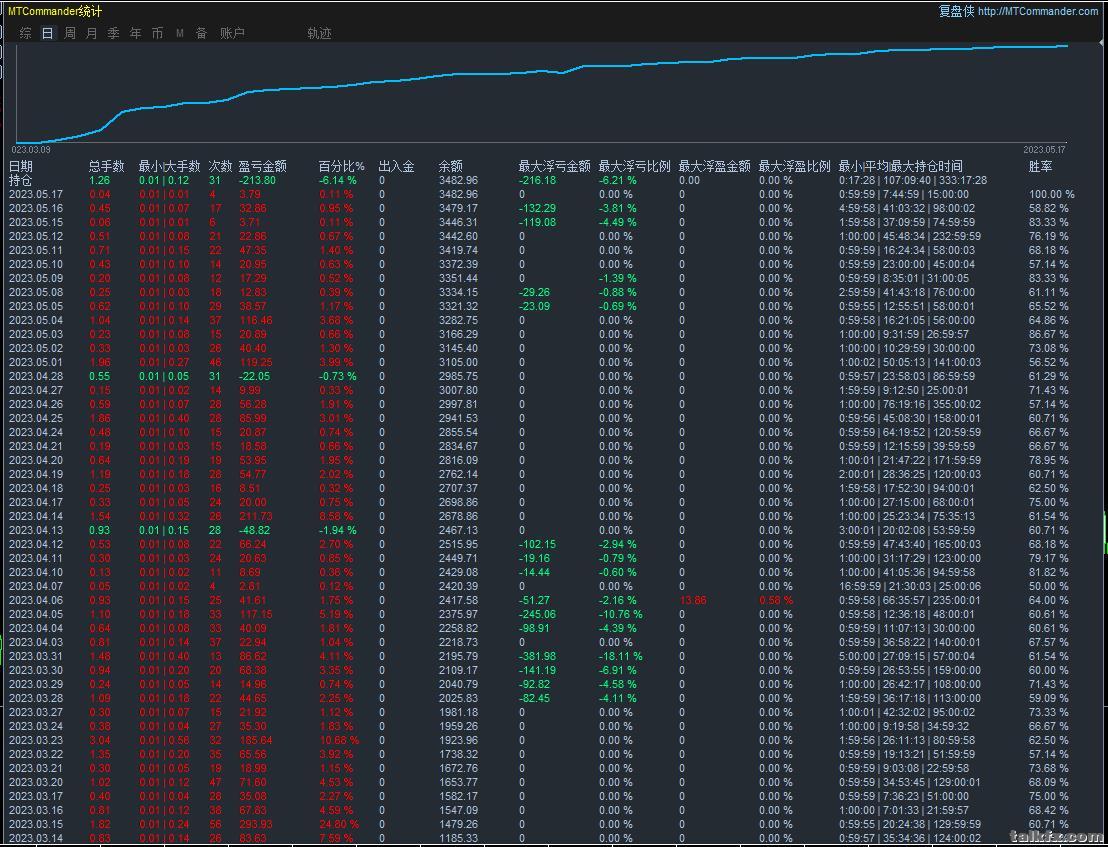This screenshot has height=847, width=1108.
Task: Click the 58.82 % win rate cell
Action: point(1048,208)
